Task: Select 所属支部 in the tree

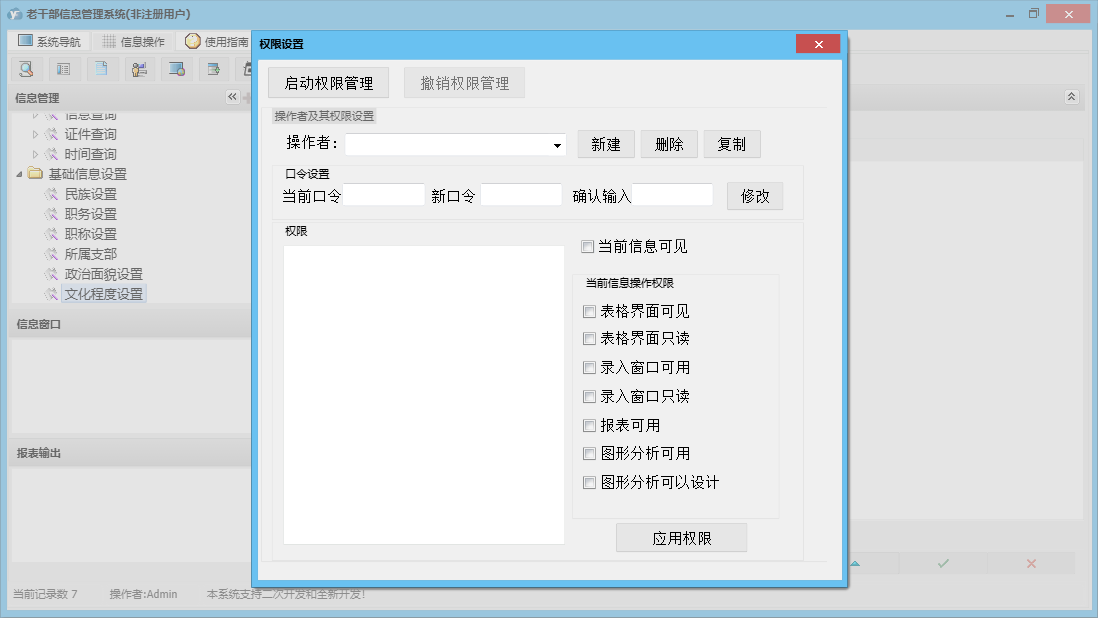Action: click(x=90, y=254)
